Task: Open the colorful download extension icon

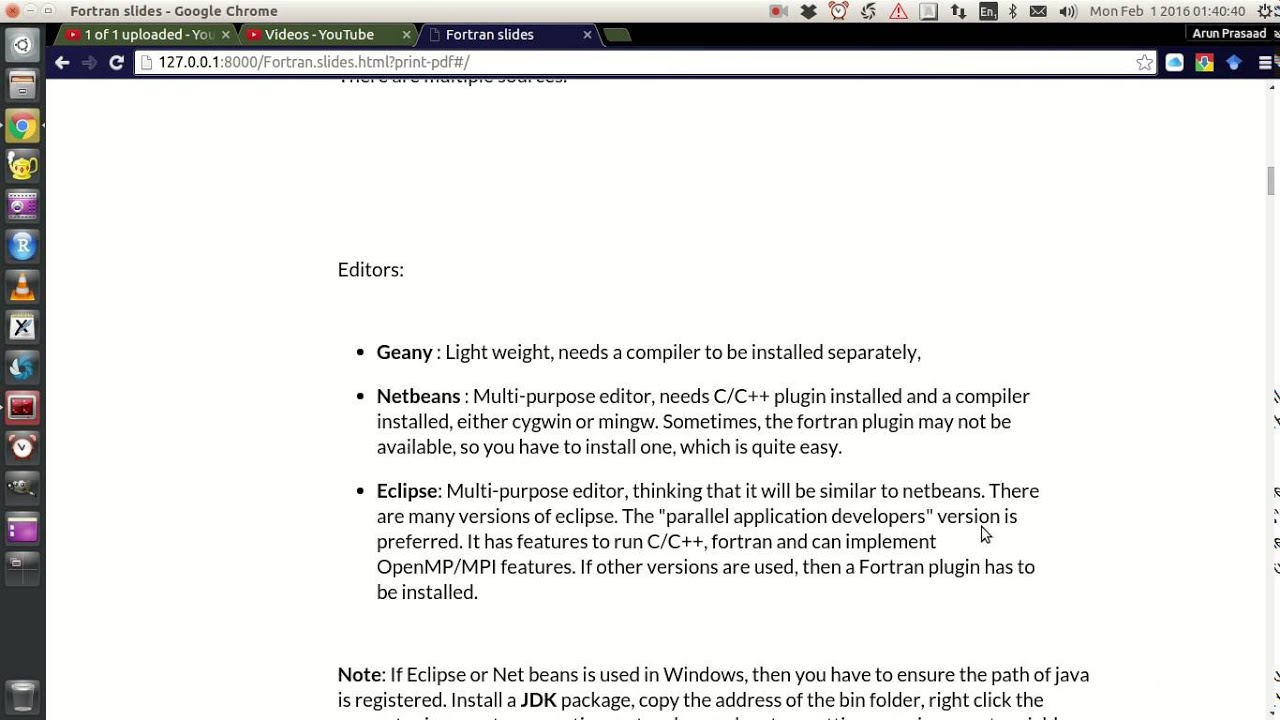Action: (1204, 62)
